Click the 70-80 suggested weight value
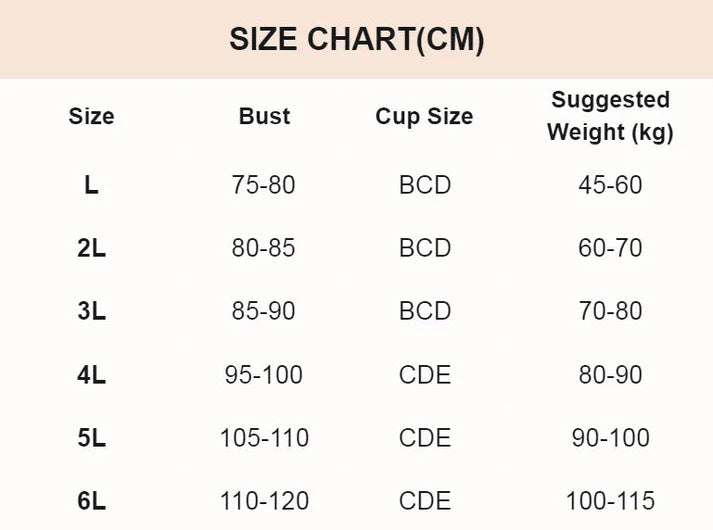713x530 pixels. [x=610, y=311]
